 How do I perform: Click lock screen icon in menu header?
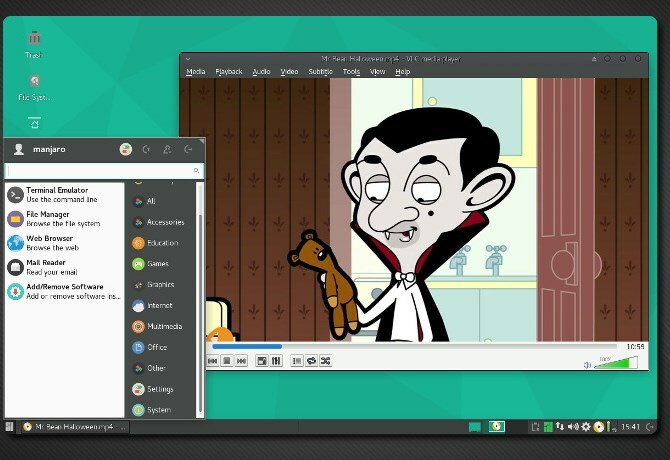click(146, 149)
